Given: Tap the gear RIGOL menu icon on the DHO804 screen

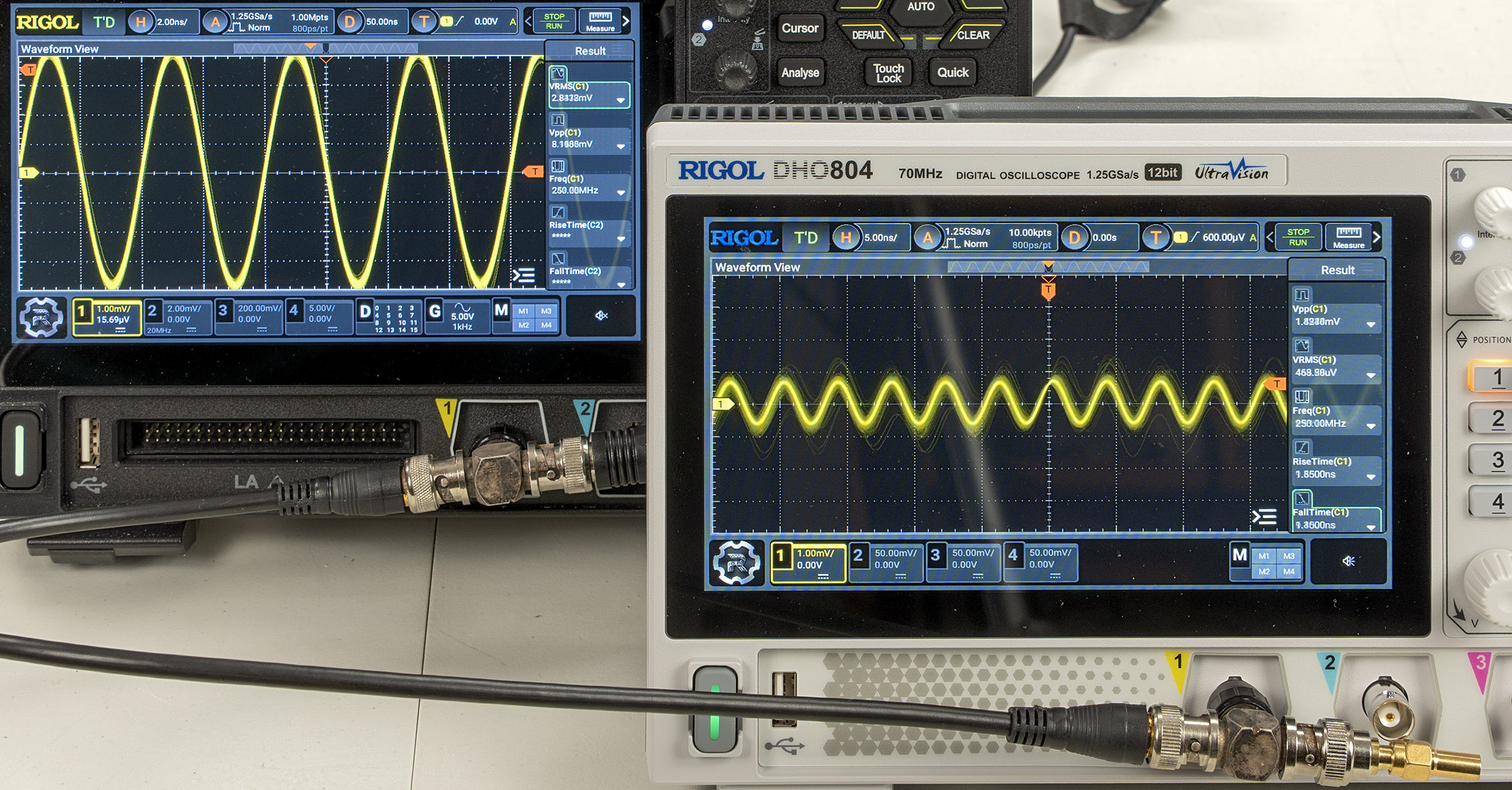Looking at the screenshot, I should [x=736, y=562].
